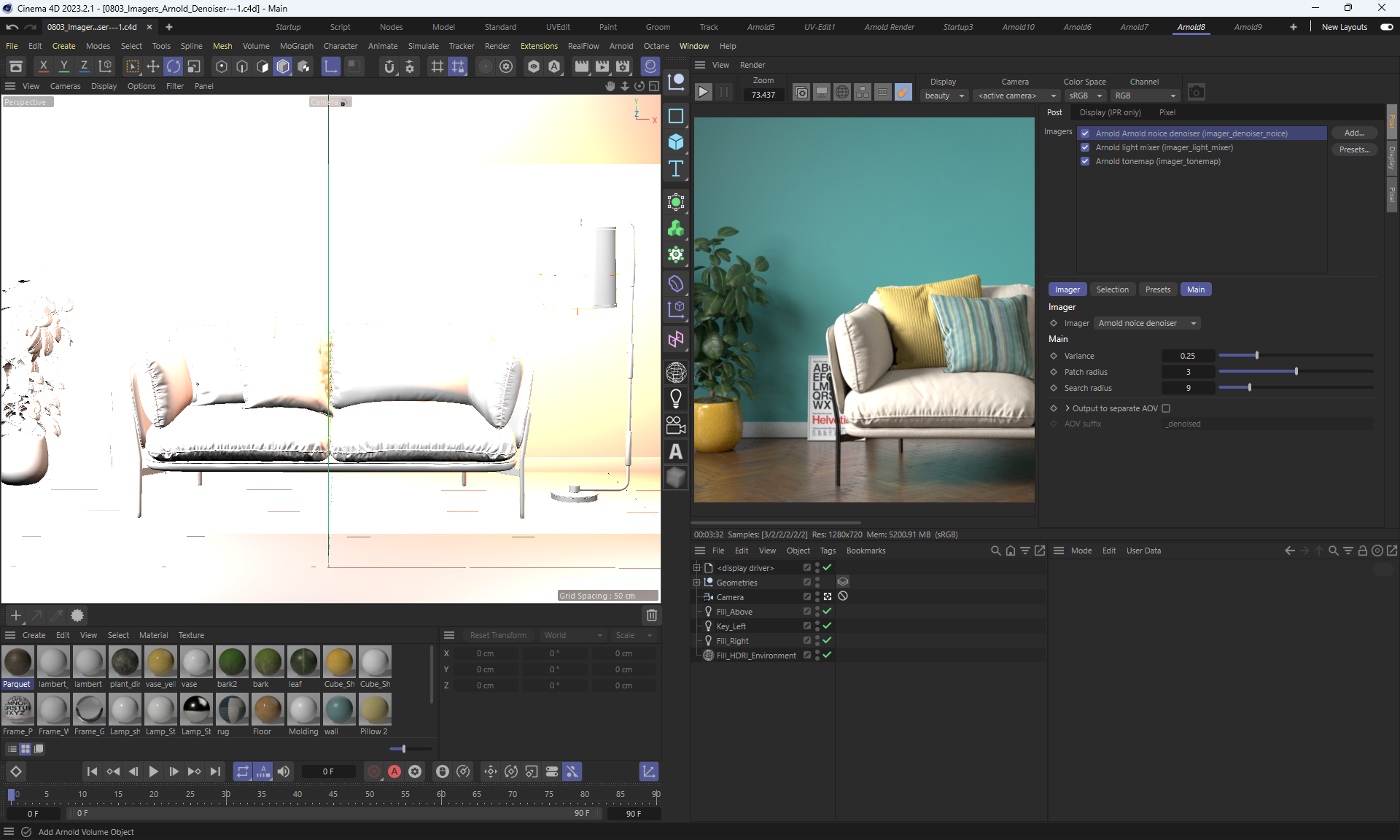Click the Presets... button
The height and width of the screenshot is (840, 1400).
pos(1353,149)
